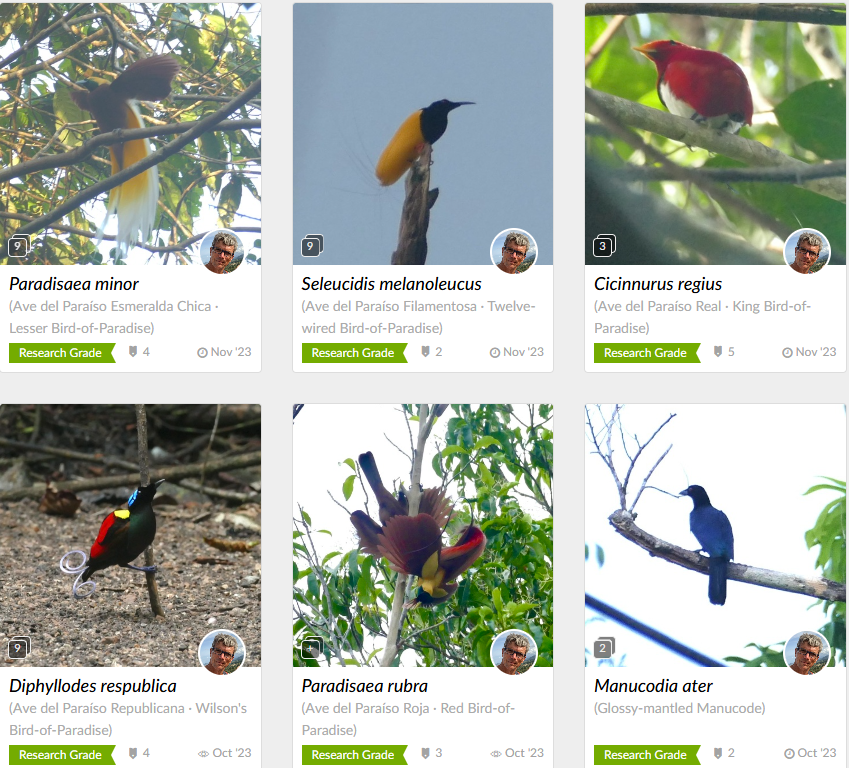The width and height of the screenshot is (849, 768).
Task: Click the photo stack icon on Seleucidis melanoleucus
Action: 312,245
